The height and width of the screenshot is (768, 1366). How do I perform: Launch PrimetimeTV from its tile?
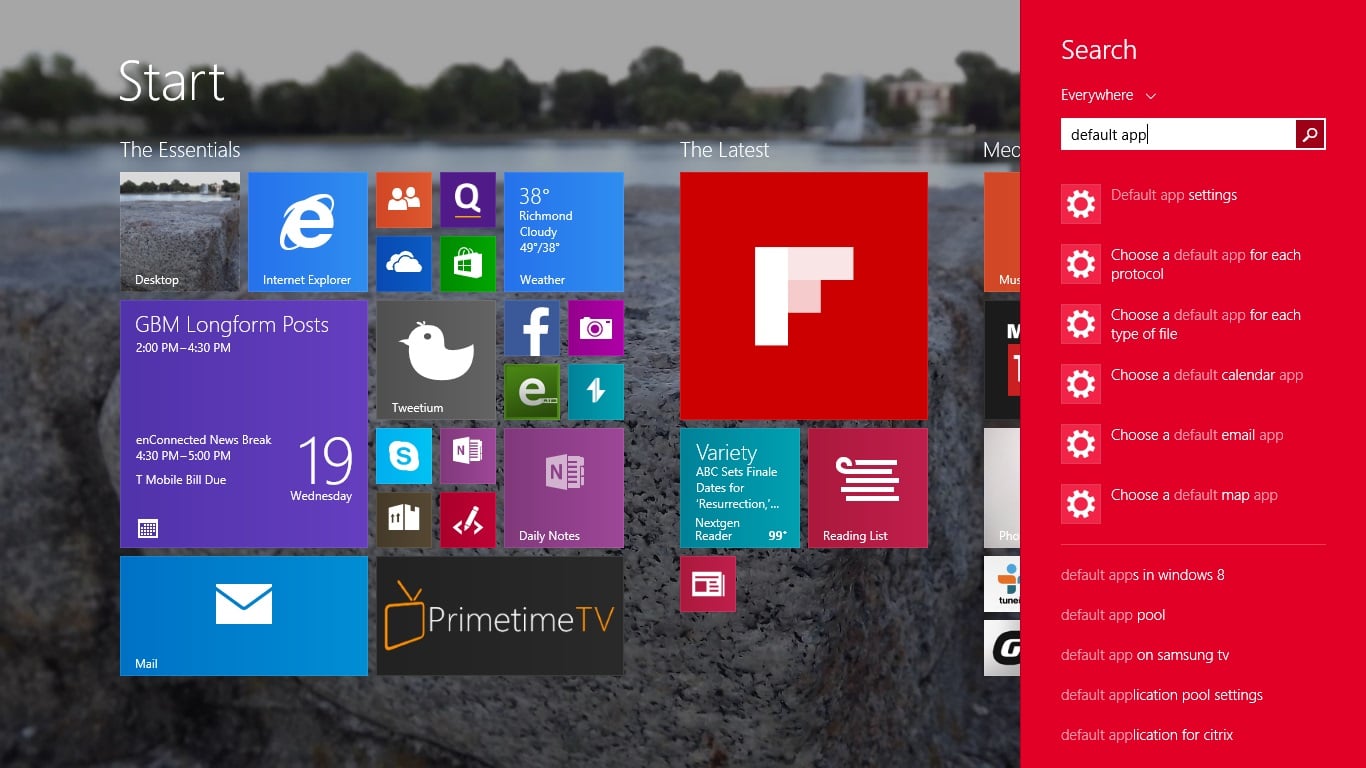[499, 616]
